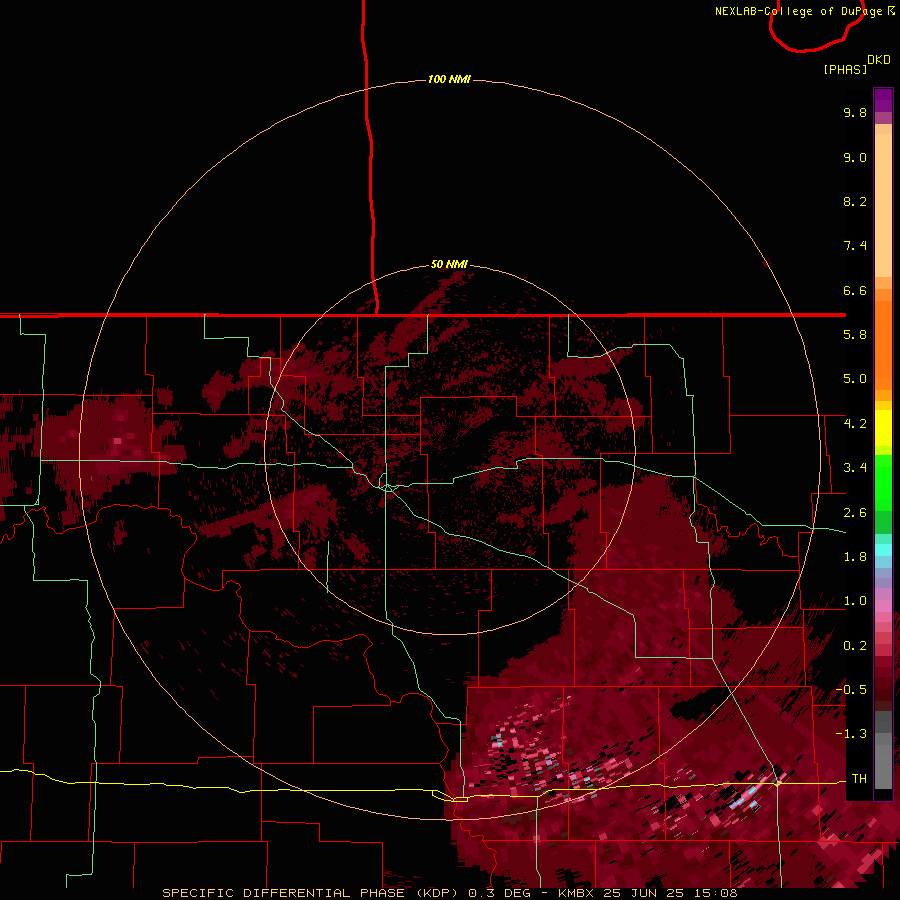Viewport: 900px width, 900px height.
Task: Click the [PHAS] legend heading
Action: pyautogui.click(x=845, y=69)
